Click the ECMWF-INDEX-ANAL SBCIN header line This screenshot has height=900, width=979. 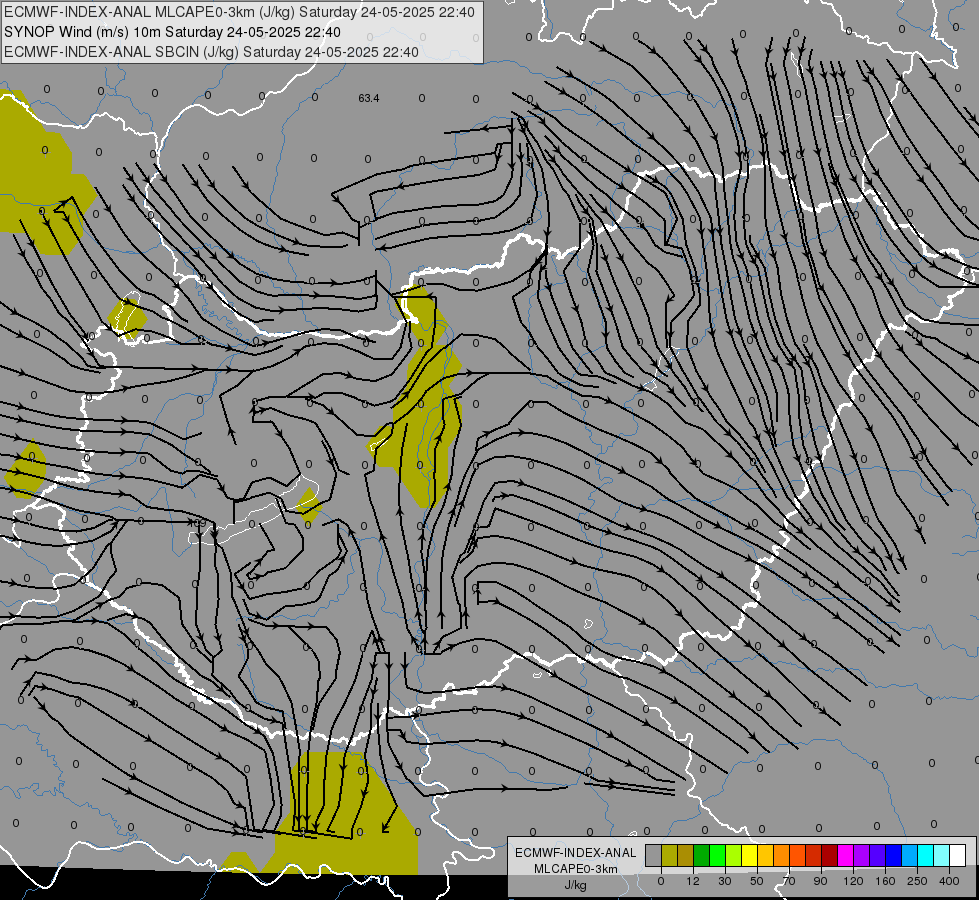click(x=211, y=52)
